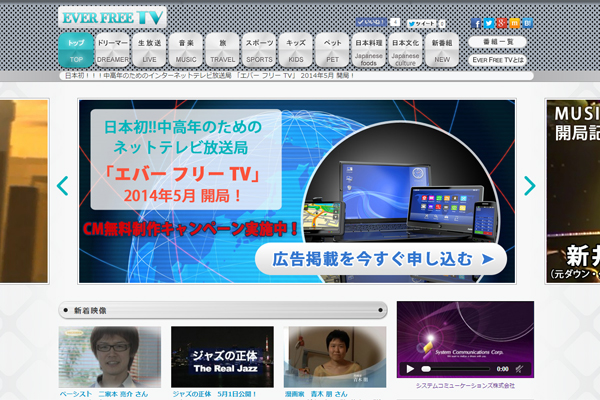Click the tweet count 0
Image resolution: width=600 pixels, height=400 pixels.
click(442, 24)
